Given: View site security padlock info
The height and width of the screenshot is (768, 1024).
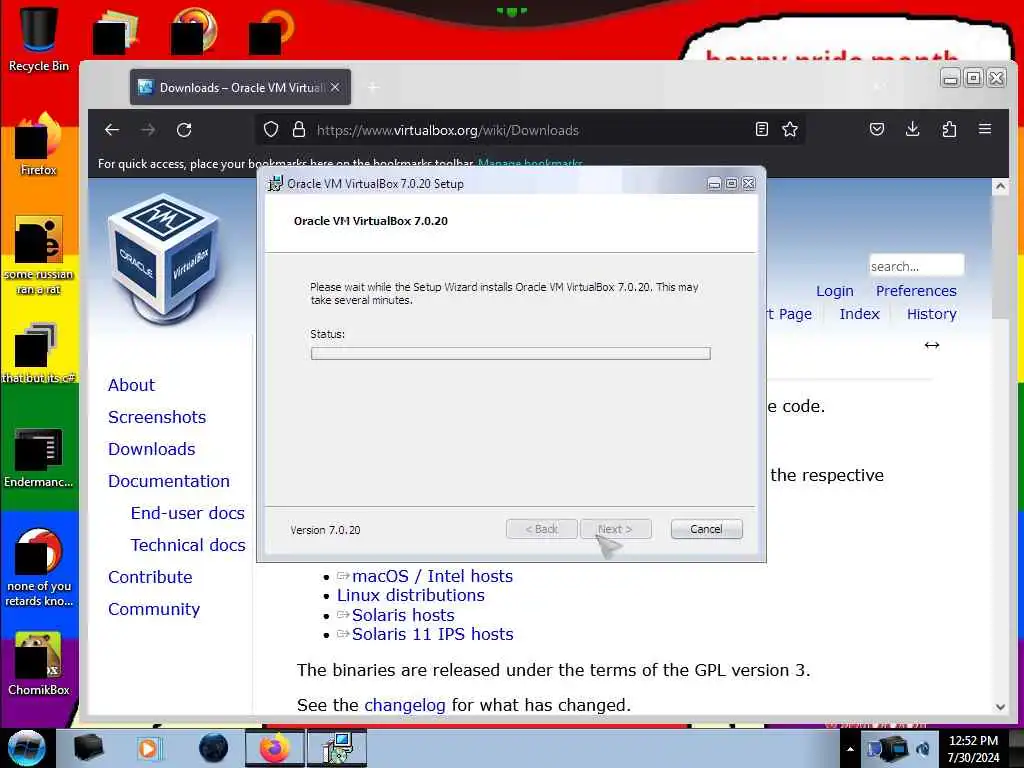Looking at the screenshot, I should pyautogui.click(x=299, y=129).
